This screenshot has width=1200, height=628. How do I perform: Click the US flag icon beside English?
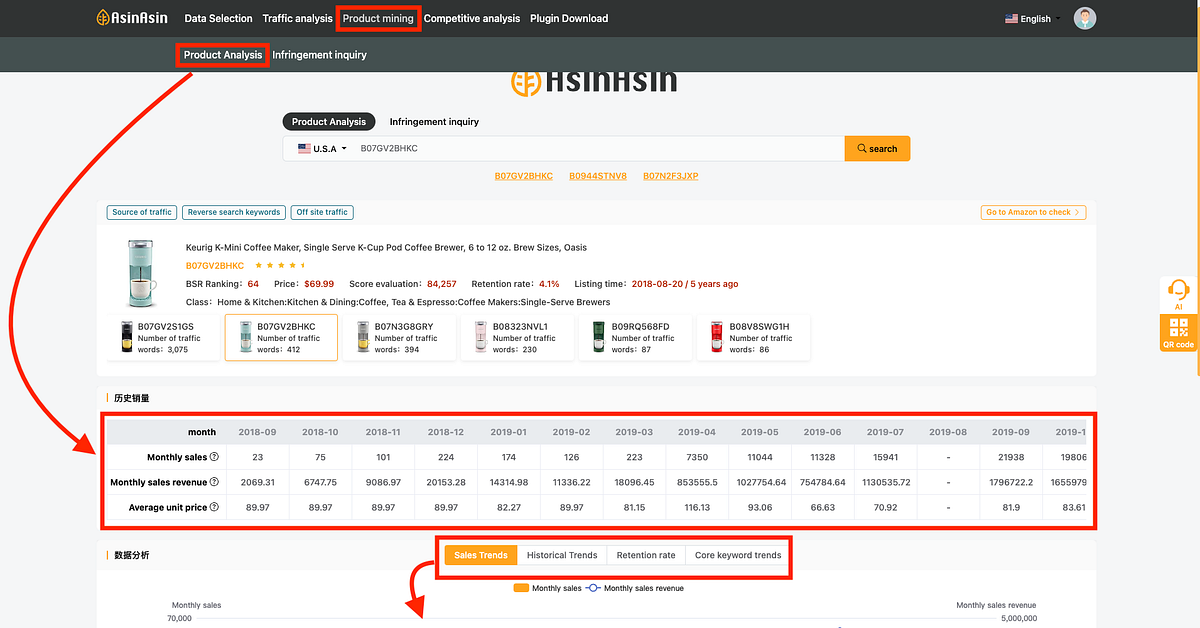pyautogui.click(x=1013, y=17)
